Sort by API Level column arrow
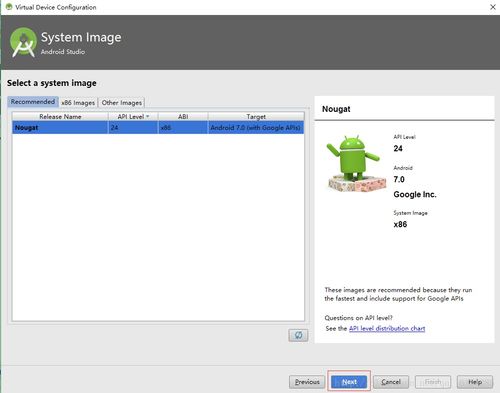Viewport: 500px width, 393px height. pos(148,116)
